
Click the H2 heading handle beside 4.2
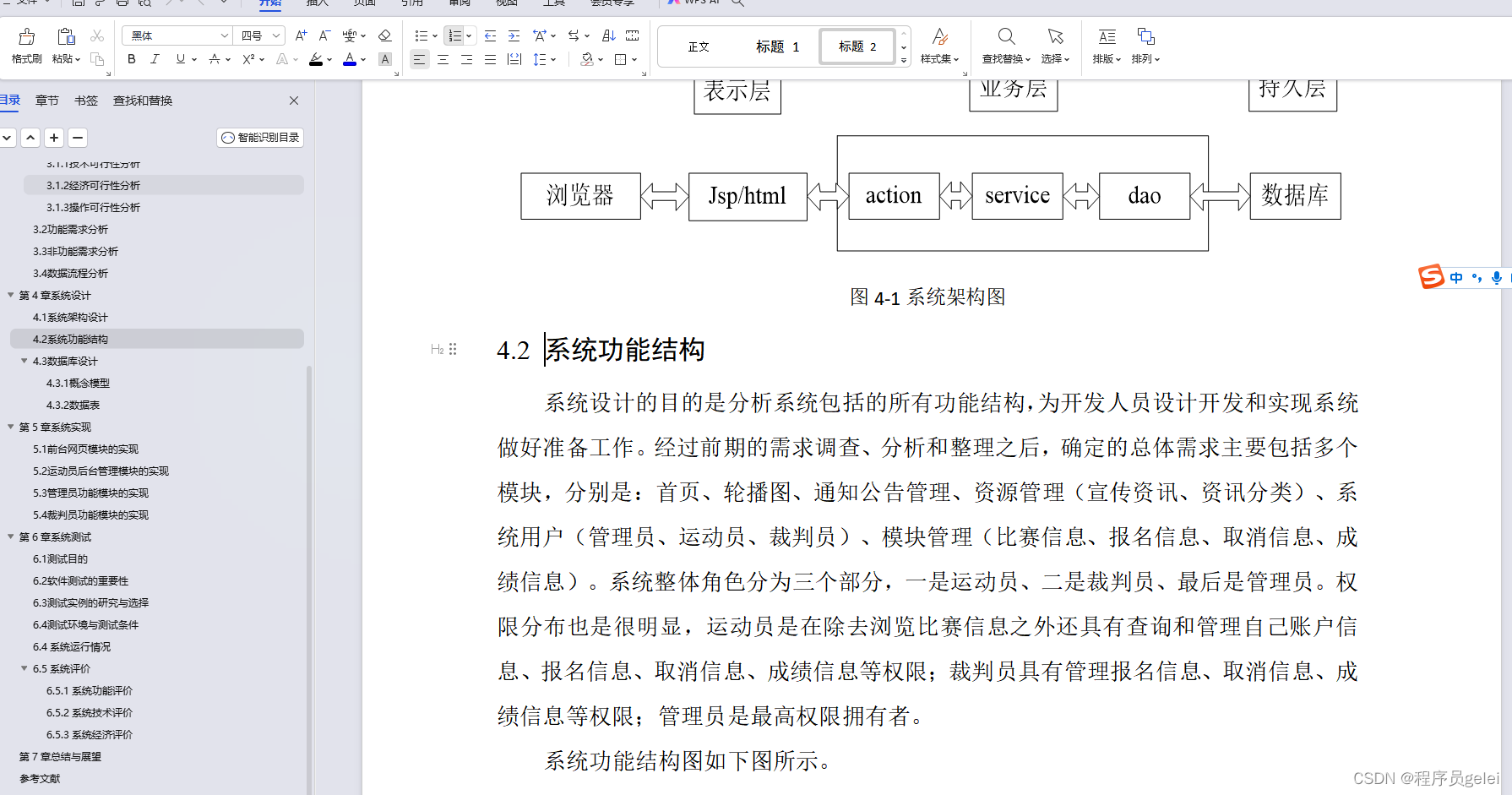443,349
